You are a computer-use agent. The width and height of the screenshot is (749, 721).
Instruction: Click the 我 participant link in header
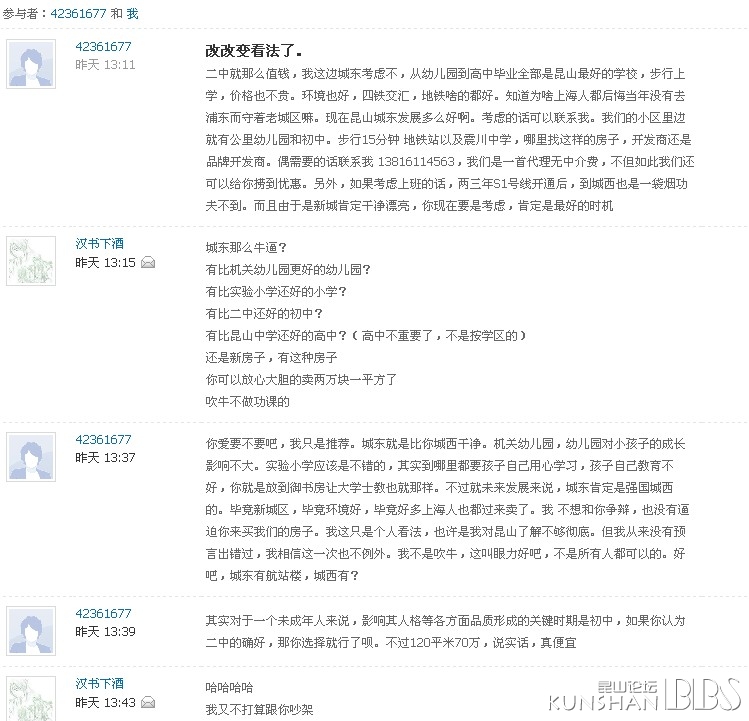pos(132,13)
